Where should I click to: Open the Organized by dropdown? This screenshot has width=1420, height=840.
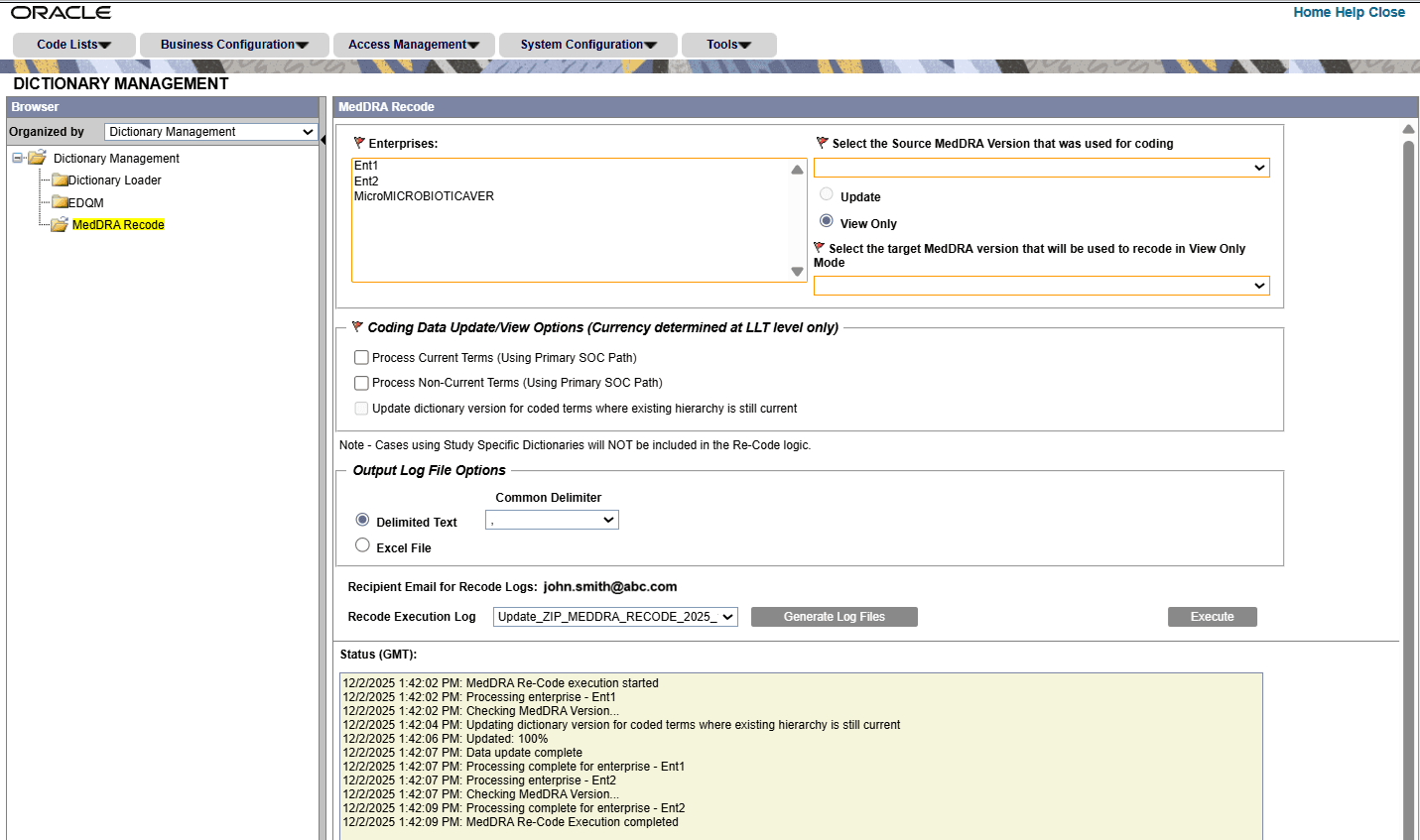(210, 132)
